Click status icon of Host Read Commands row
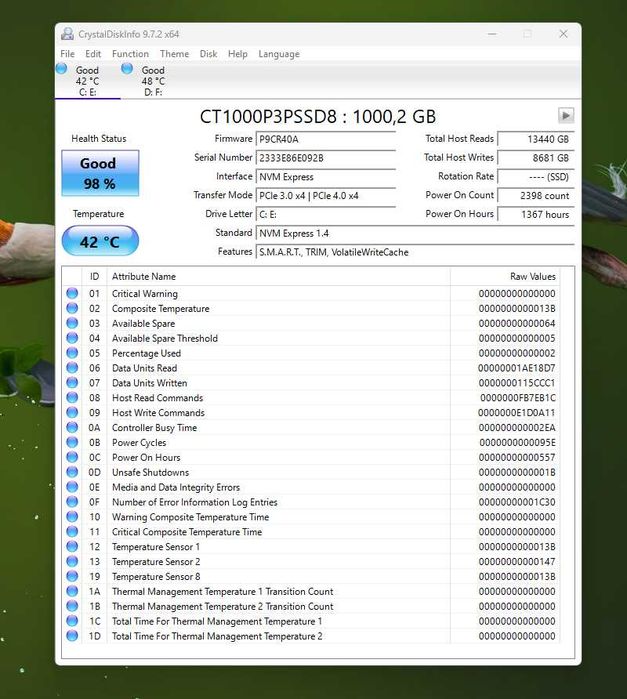Image resolution: width=627 pixels, height=699 pixels. (72, 398)
